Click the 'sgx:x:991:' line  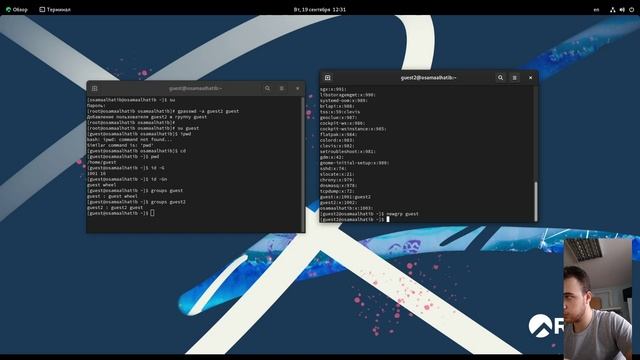(333, 89)
